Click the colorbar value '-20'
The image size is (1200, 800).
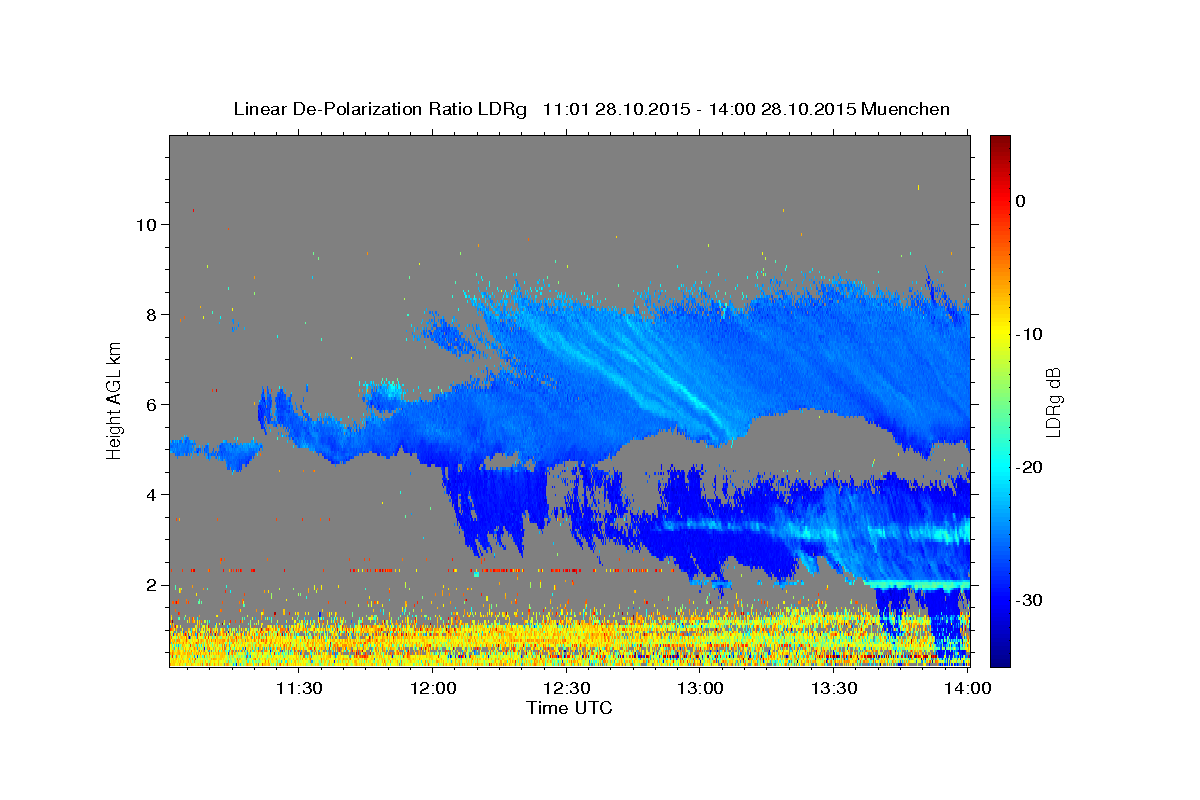tap(1029, 467)
